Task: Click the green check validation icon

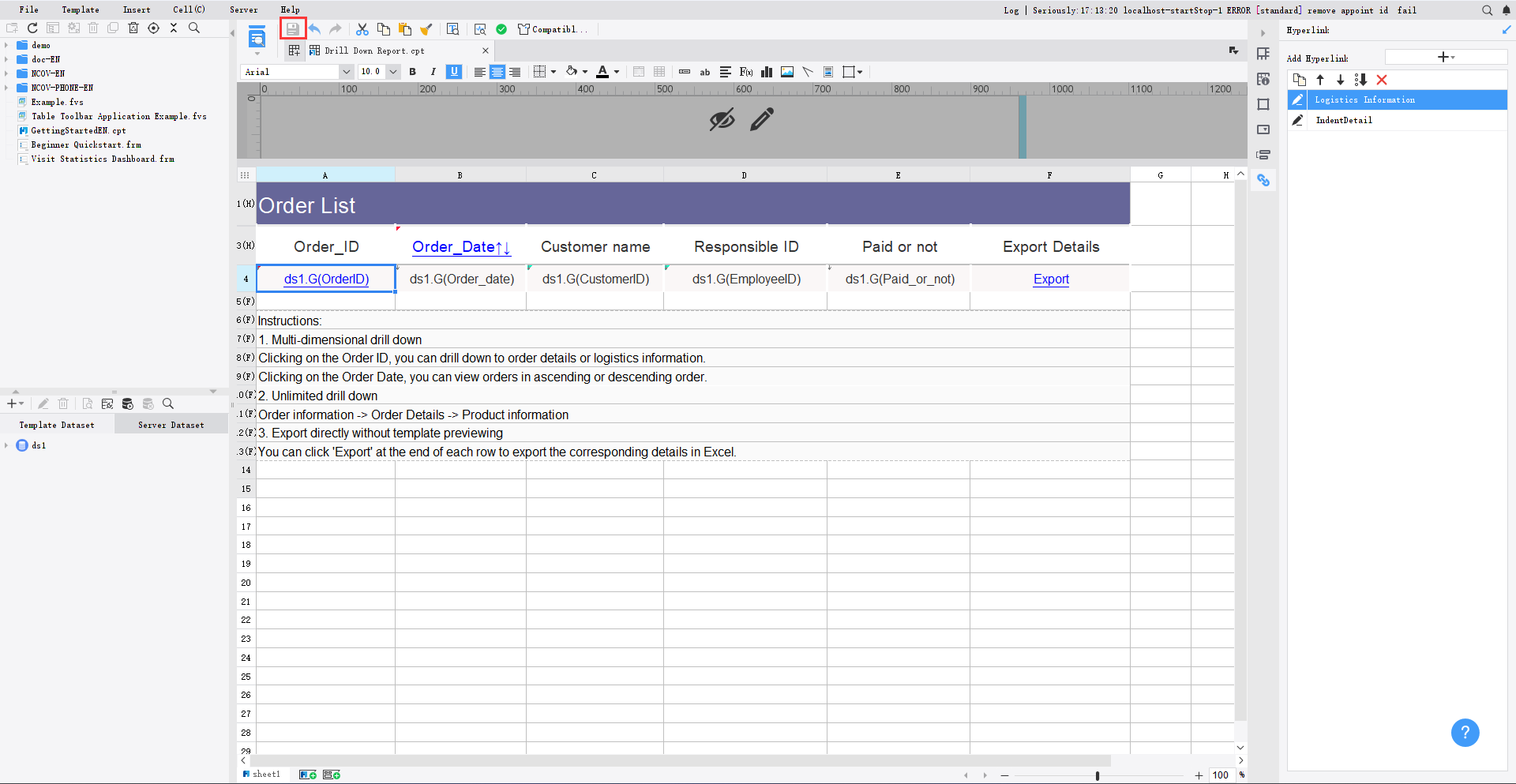Action: [x=501, y=29]
